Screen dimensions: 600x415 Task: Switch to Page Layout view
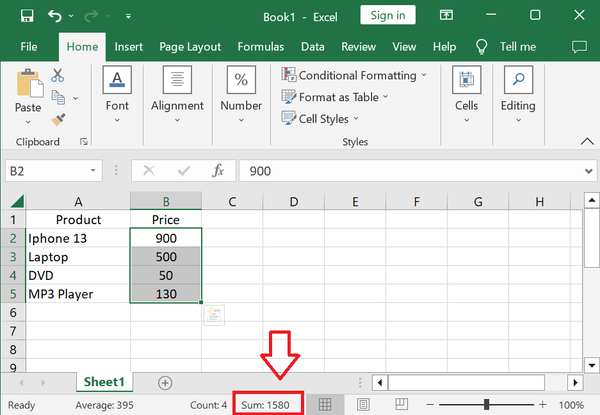click(x=363, y=404)
